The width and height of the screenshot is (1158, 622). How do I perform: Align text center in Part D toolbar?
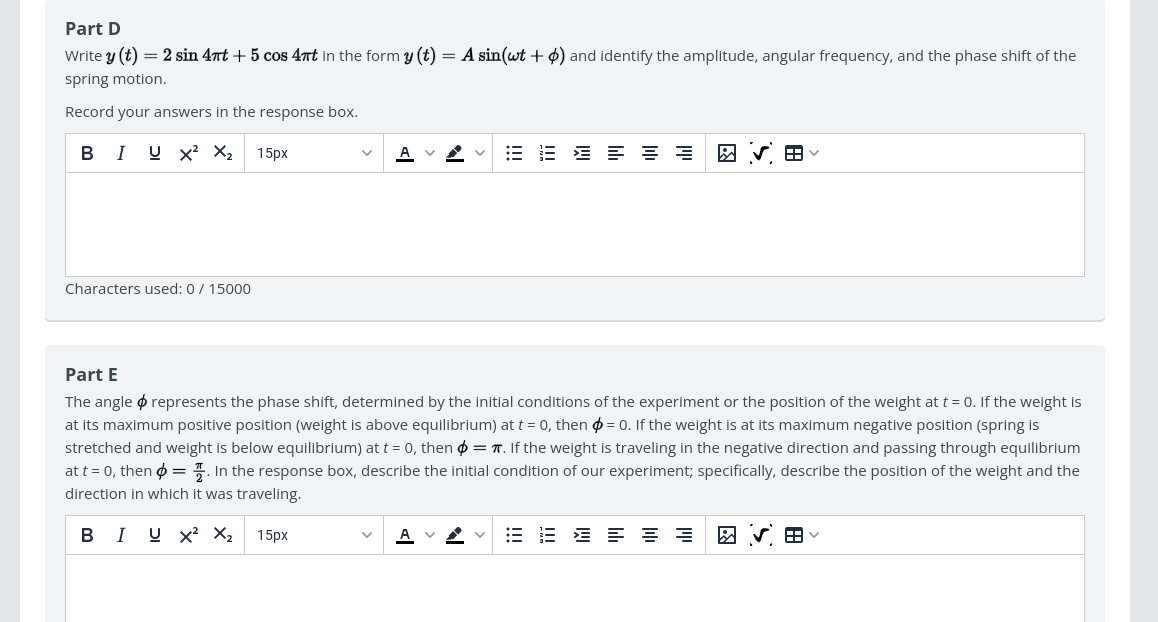tap(650, 153)
